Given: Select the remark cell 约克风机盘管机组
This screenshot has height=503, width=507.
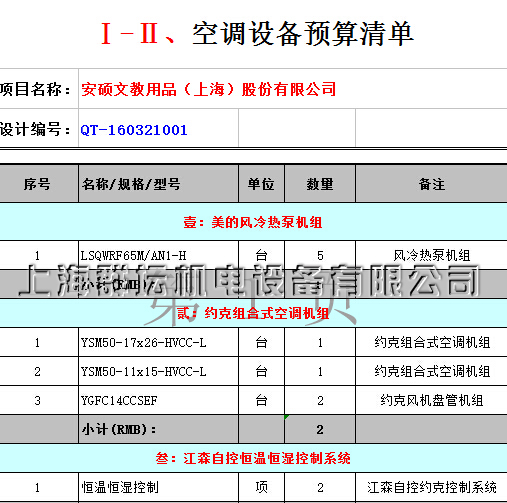Looking at the screenshot, I should point(432,400).
